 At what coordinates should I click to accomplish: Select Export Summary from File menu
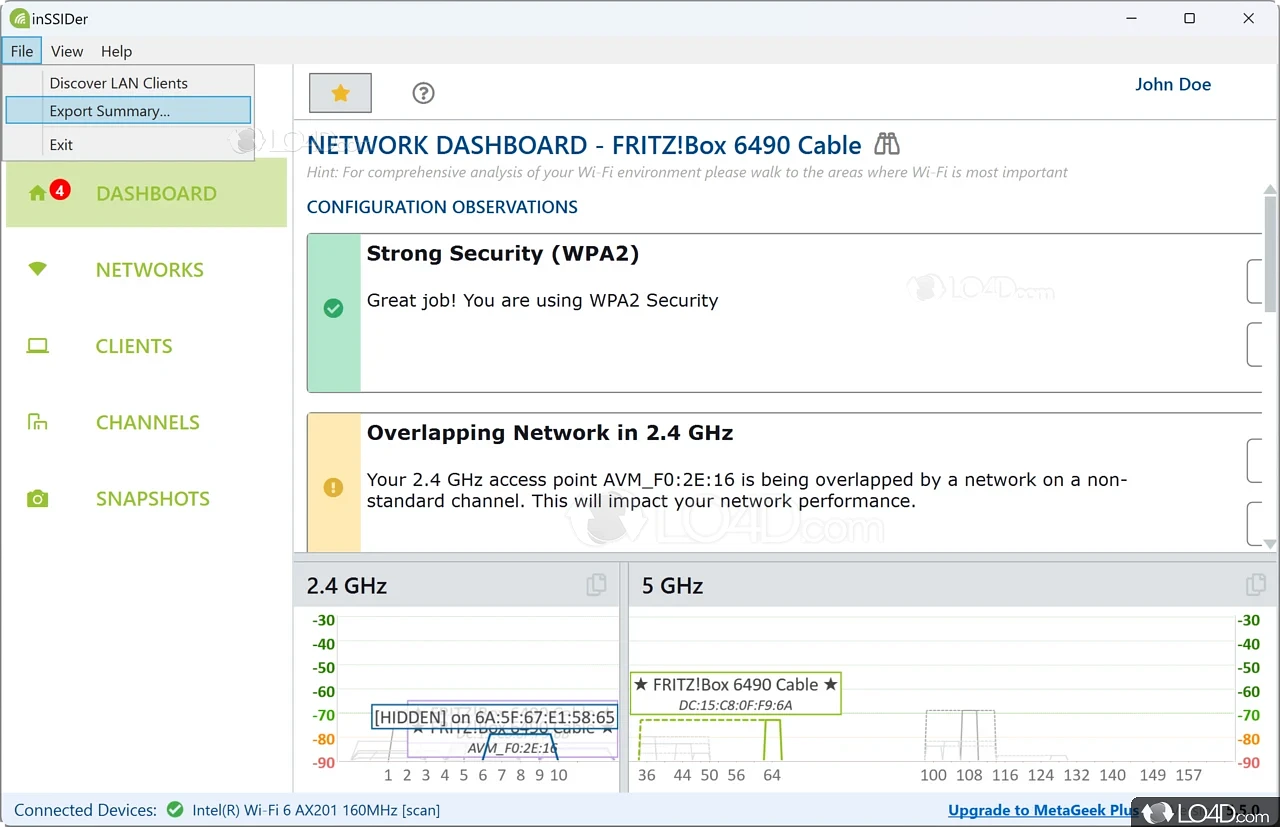coord(128,111)
